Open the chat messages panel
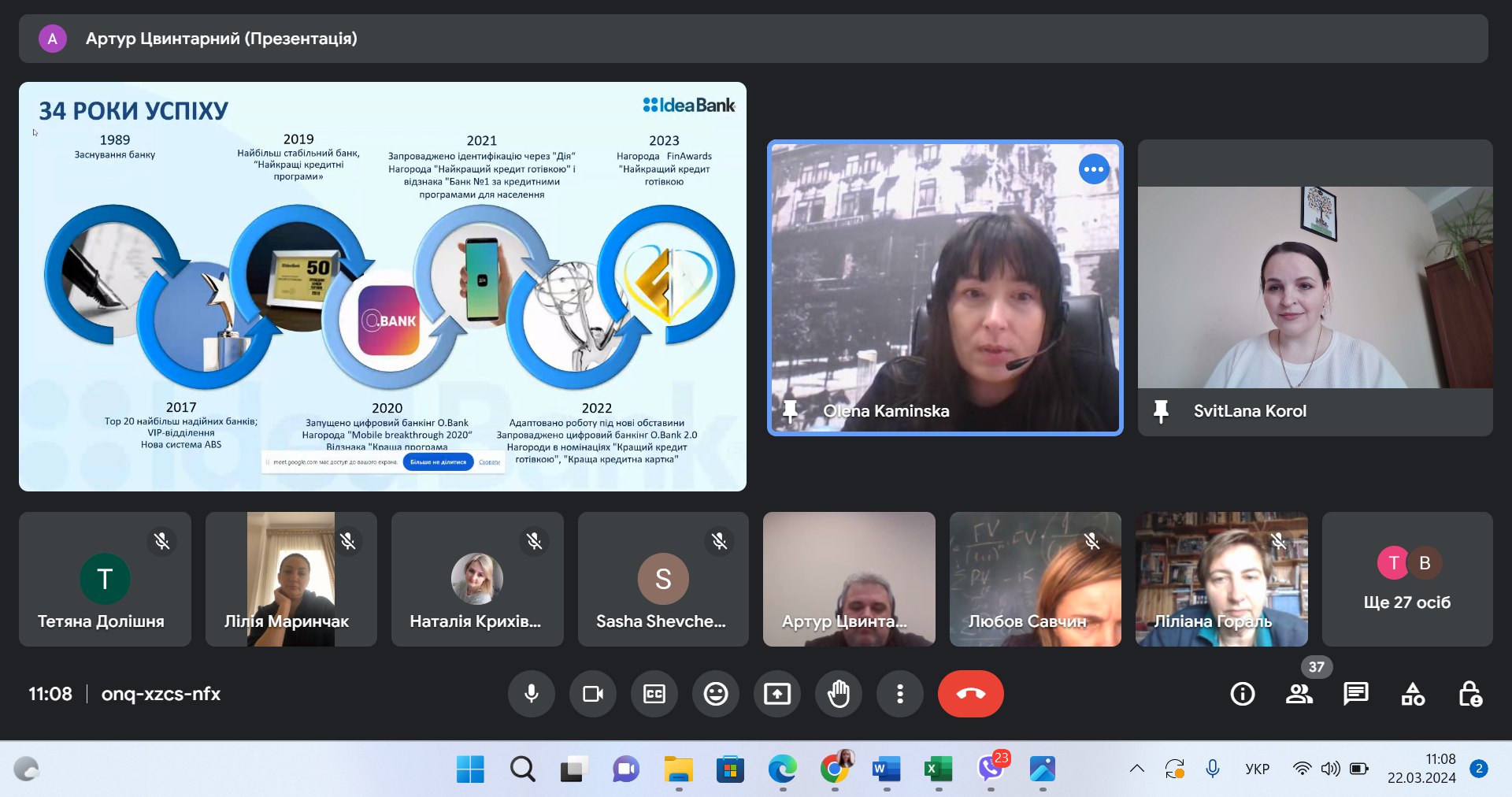This screenshot has width=1512, height=797. point(1356,694)
